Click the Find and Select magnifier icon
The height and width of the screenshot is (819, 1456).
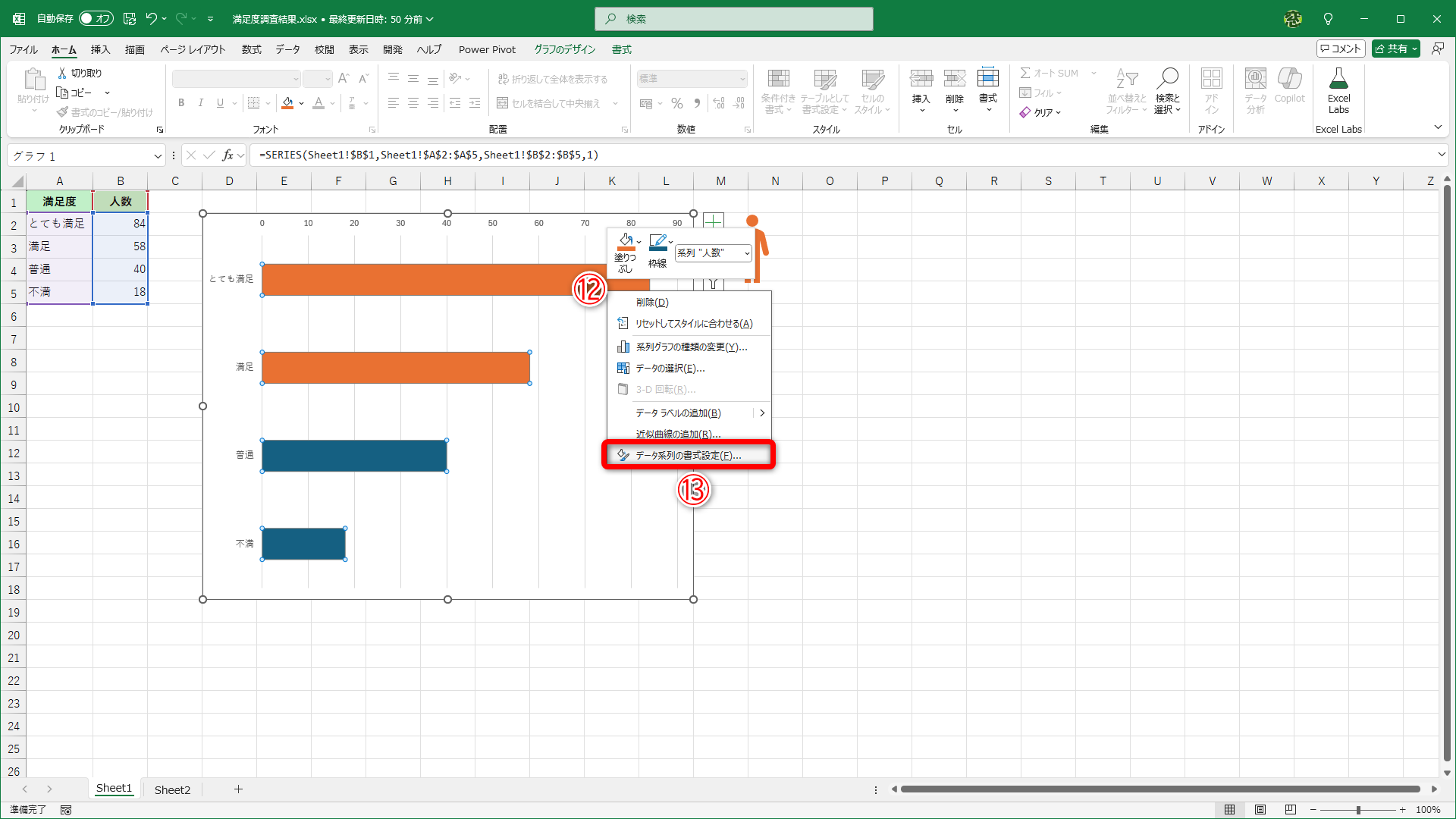click(1167, 78)
